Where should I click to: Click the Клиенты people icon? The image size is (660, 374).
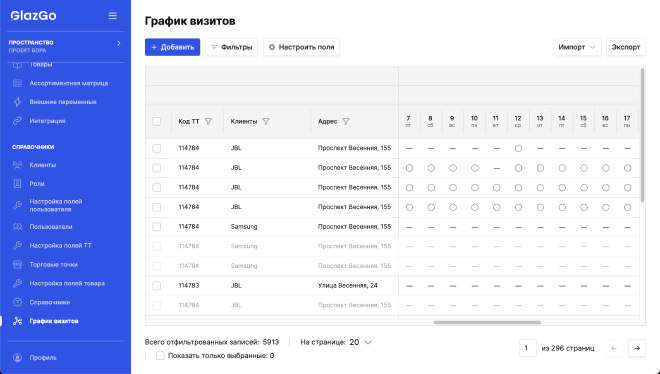[17, 165]
